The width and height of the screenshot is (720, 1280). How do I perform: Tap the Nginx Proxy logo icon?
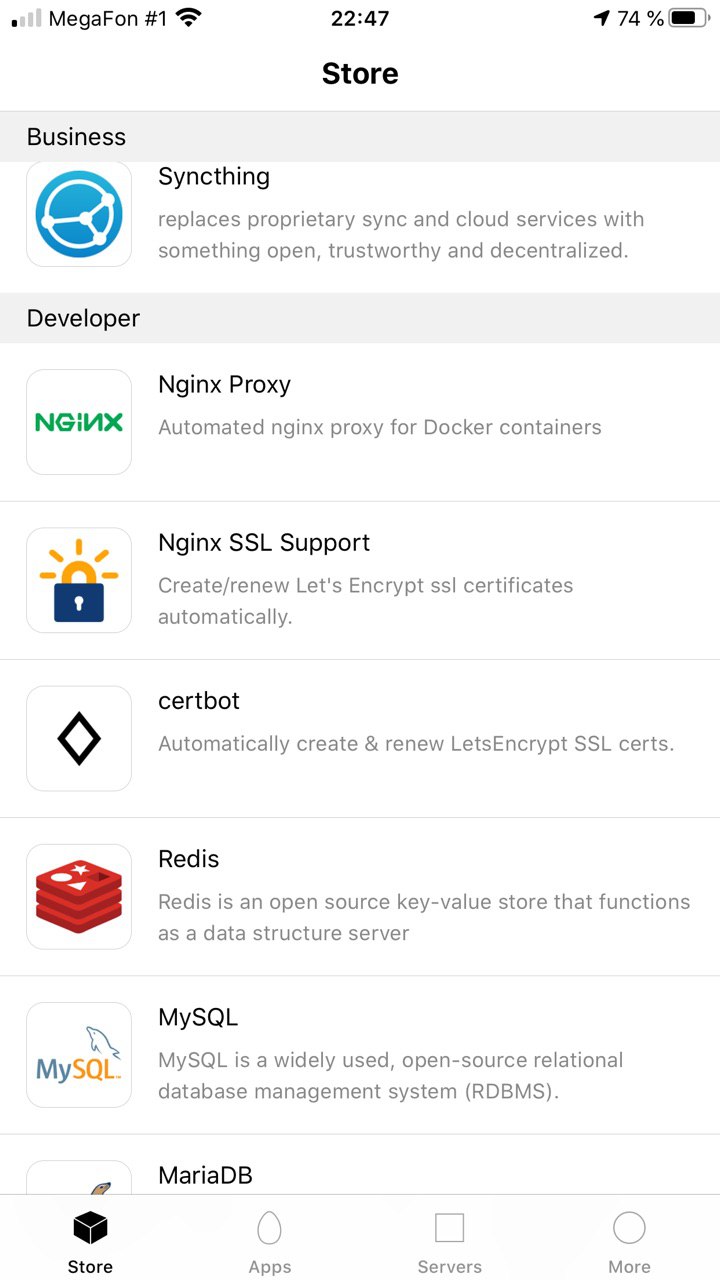pyautogui.click(x=79, y=422)
